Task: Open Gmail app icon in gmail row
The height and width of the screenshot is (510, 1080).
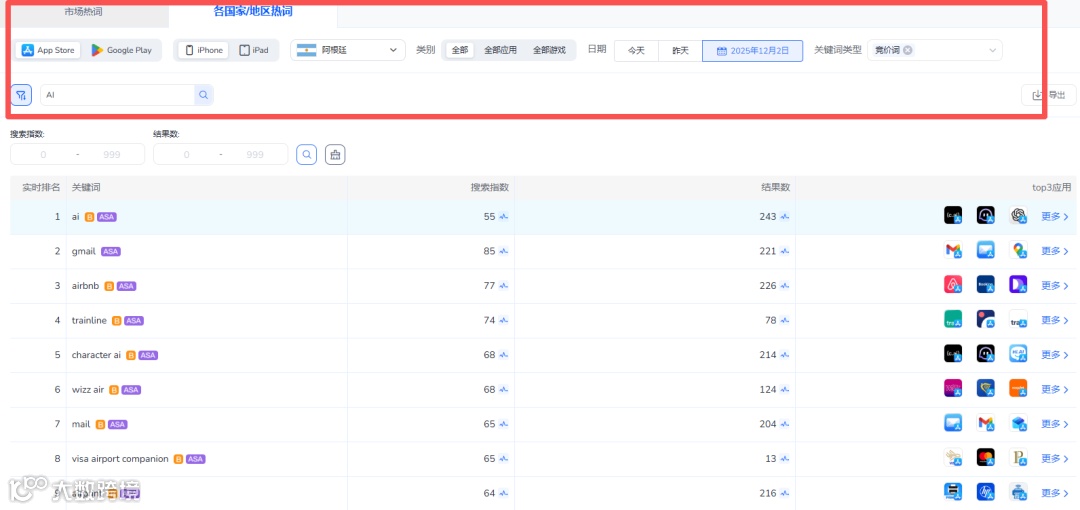Action: point(953,250)
